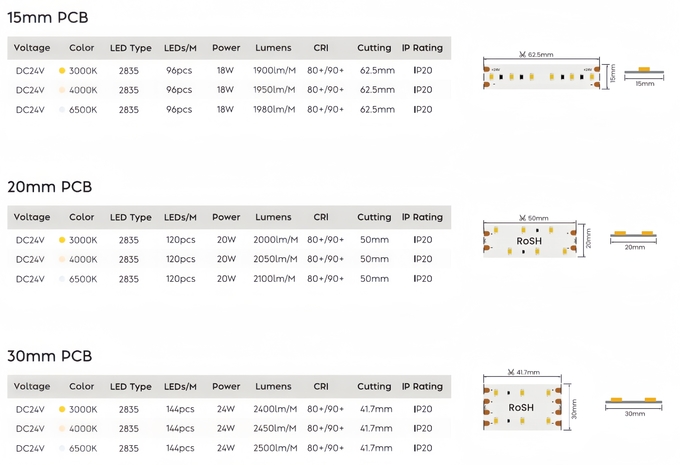Click '144pcs' in the 30mm 4000K row
This screenshot has width=680, height=465.
(180, 429)
